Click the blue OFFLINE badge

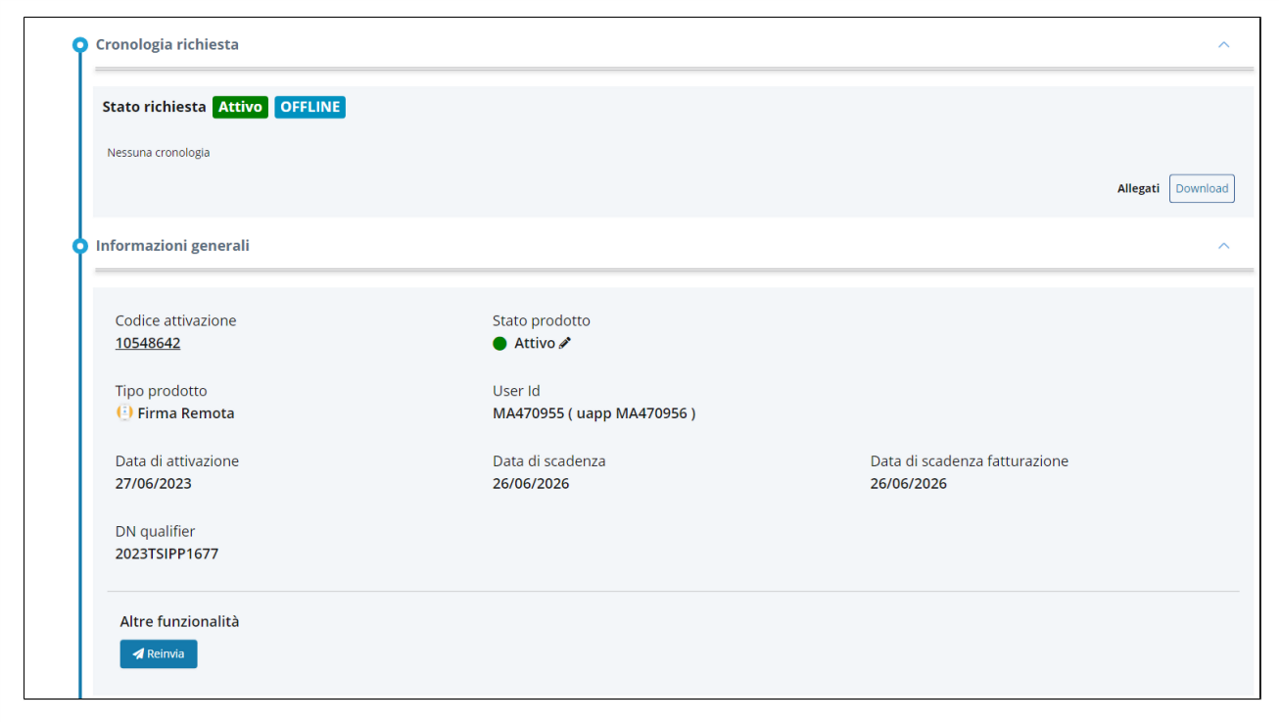point(310,107)
